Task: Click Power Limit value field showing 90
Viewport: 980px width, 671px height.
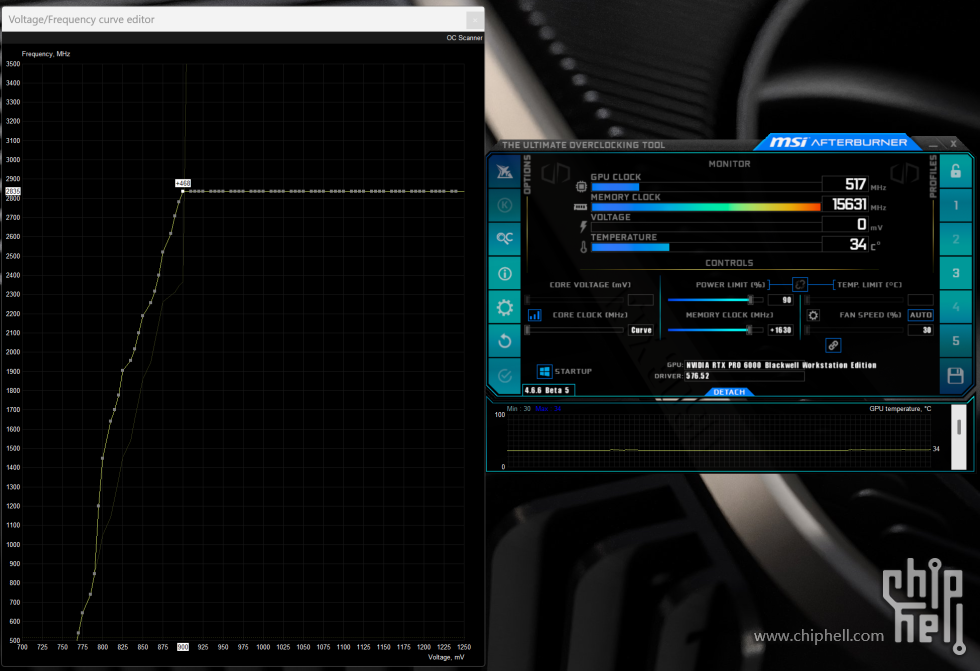Action: tap(781, 300)
